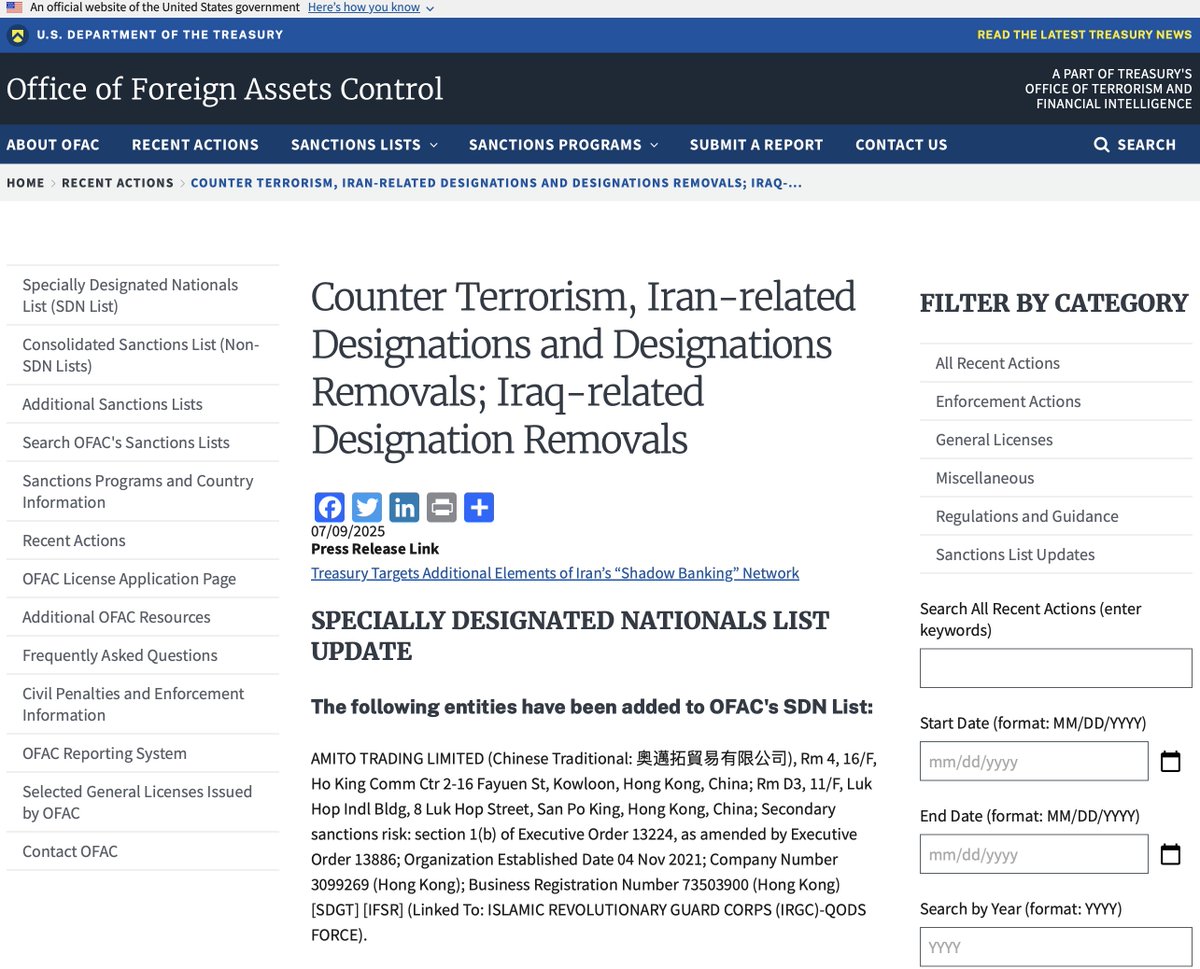Focus the Search All Recent Actions keyword field

coord(1055,668)
